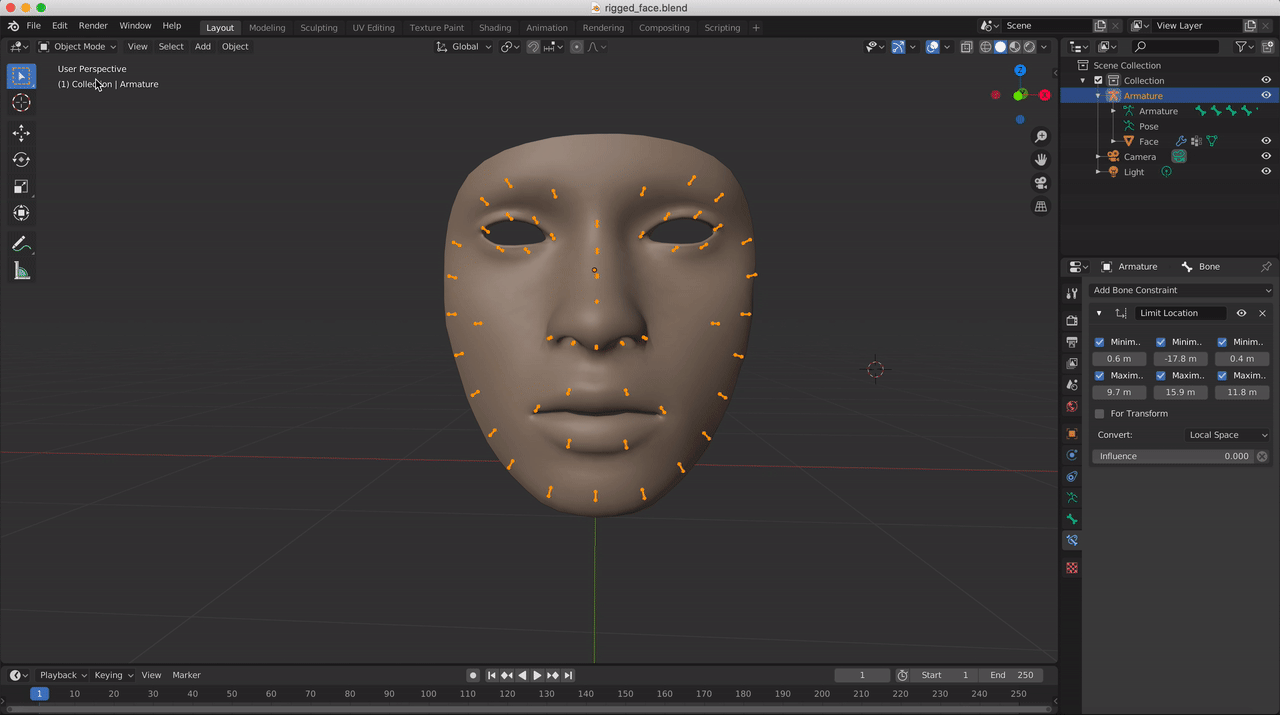This screenshot has height=715, width=1280.
Task: Open the Convert Local Space dropdown
Action: (x=1227, y=435)
